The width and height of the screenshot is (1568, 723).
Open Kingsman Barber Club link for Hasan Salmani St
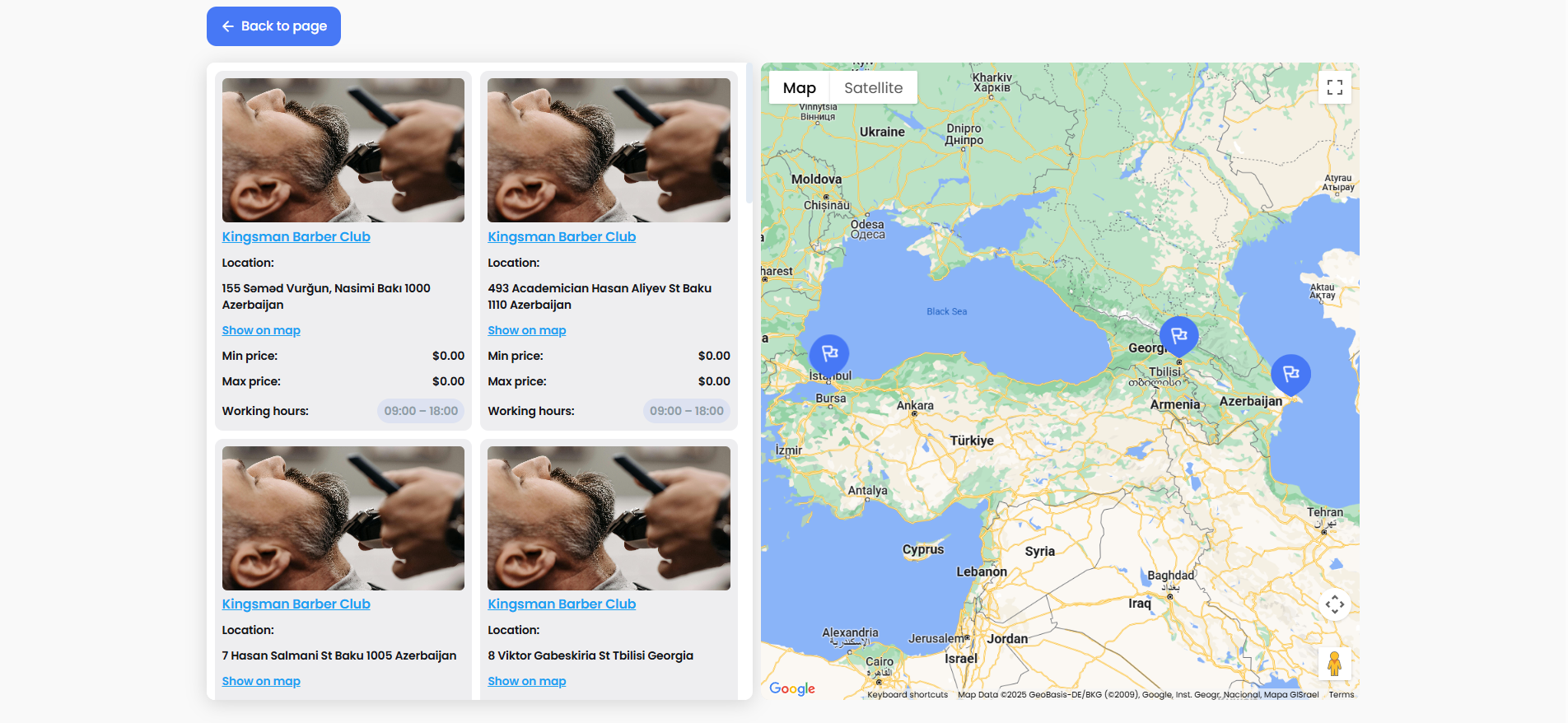(x=296, y=604)
